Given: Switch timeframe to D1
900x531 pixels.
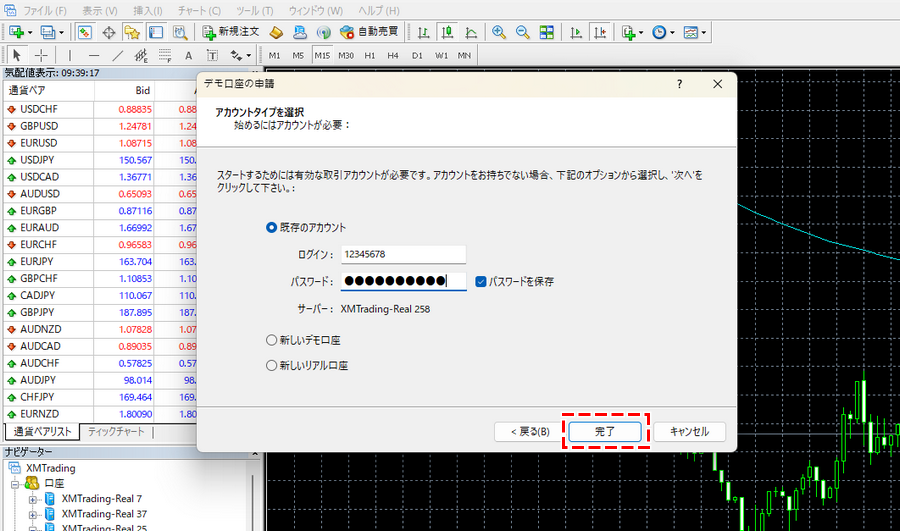Looking at the screenshot, I should (x=417, y=56).
